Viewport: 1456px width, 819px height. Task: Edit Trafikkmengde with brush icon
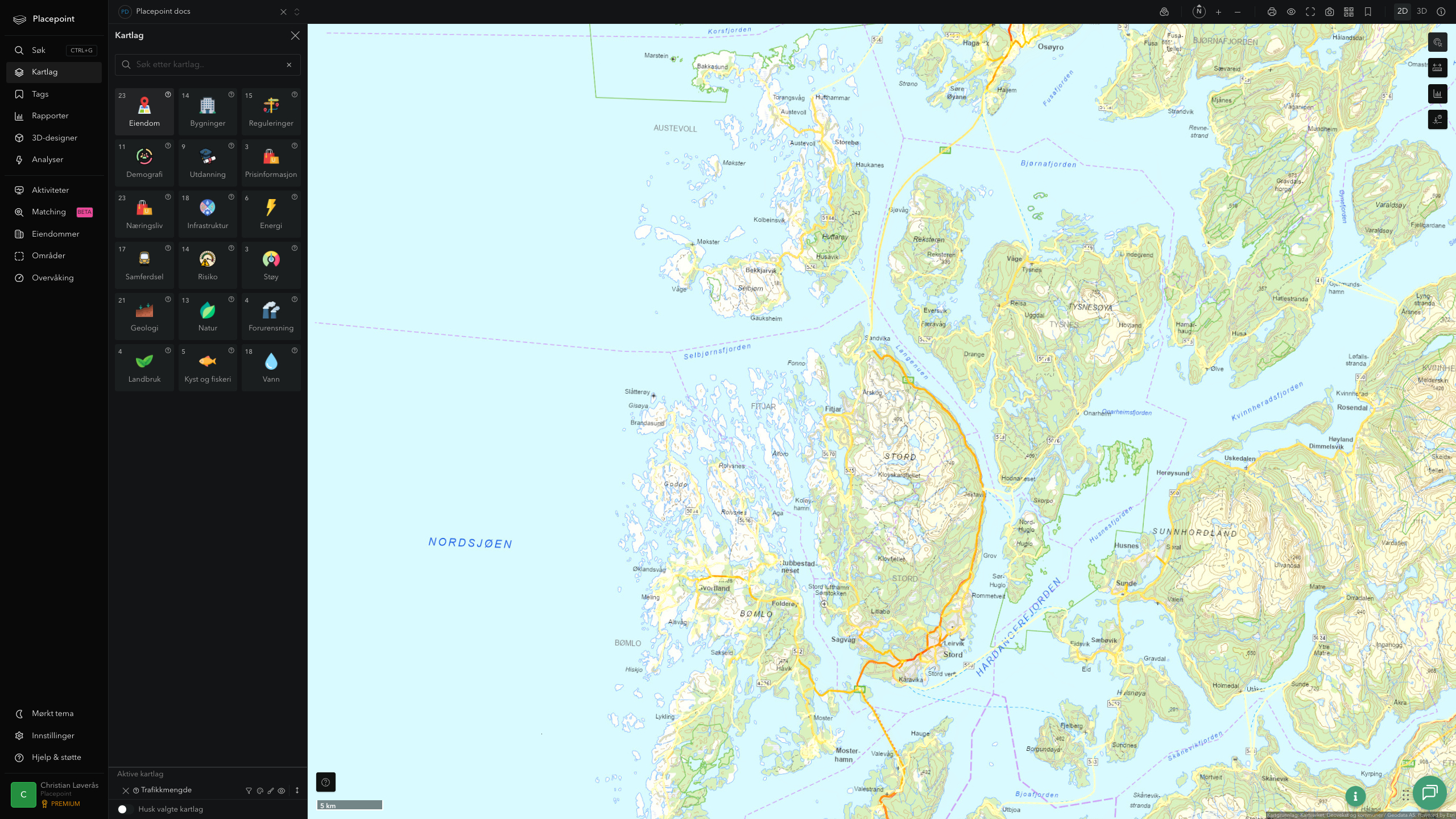click(x=271, y=791)
